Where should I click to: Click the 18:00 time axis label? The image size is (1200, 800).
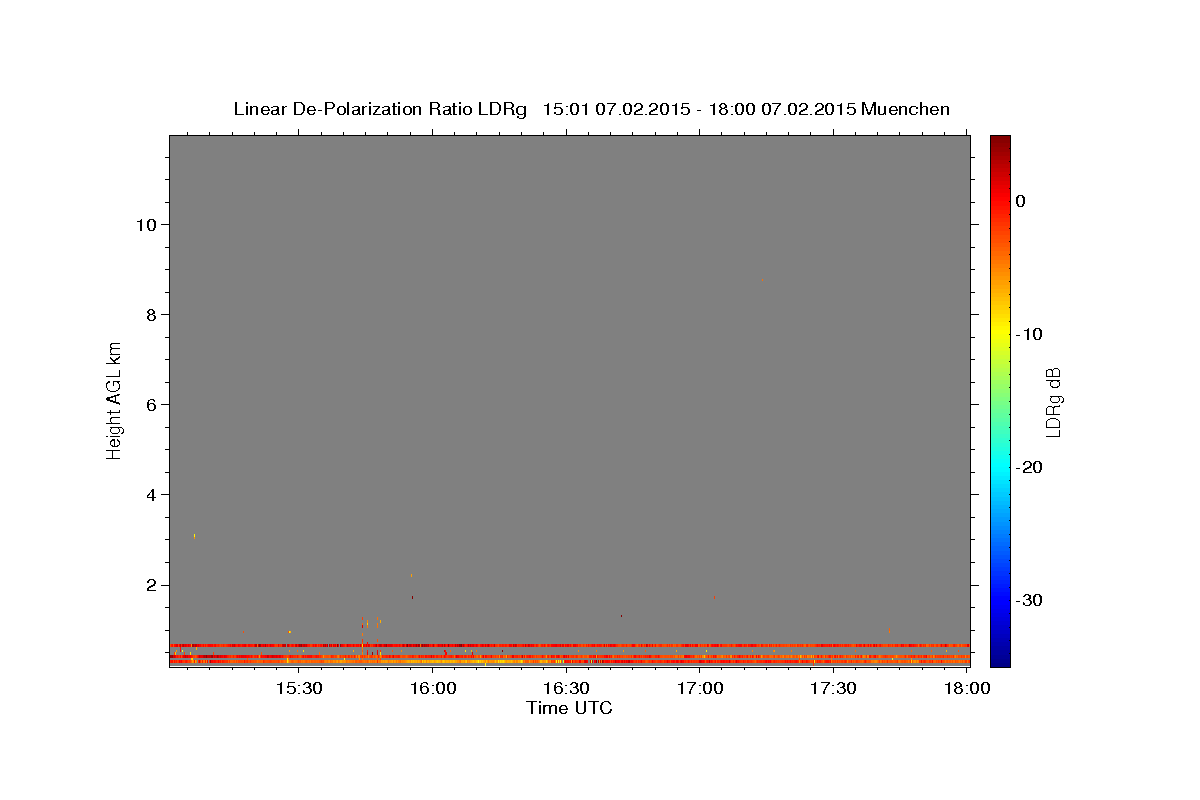click(967, 688)
